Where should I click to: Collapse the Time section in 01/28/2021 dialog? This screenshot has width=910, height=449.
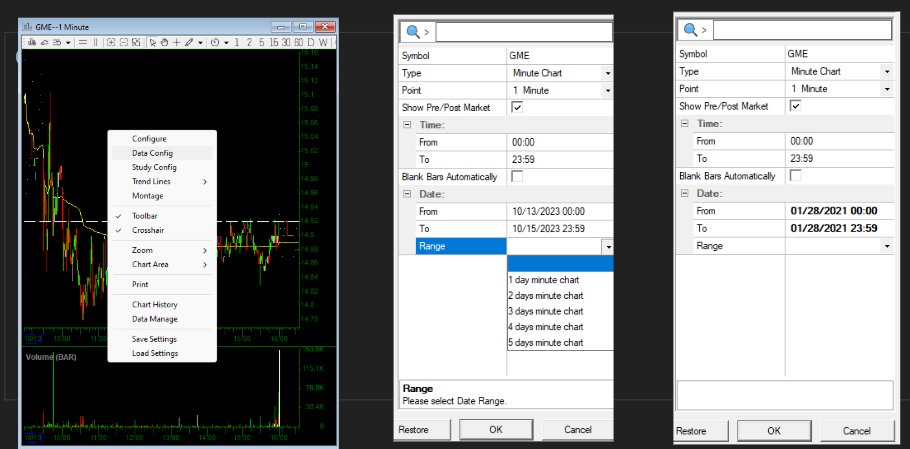(685, 124)
